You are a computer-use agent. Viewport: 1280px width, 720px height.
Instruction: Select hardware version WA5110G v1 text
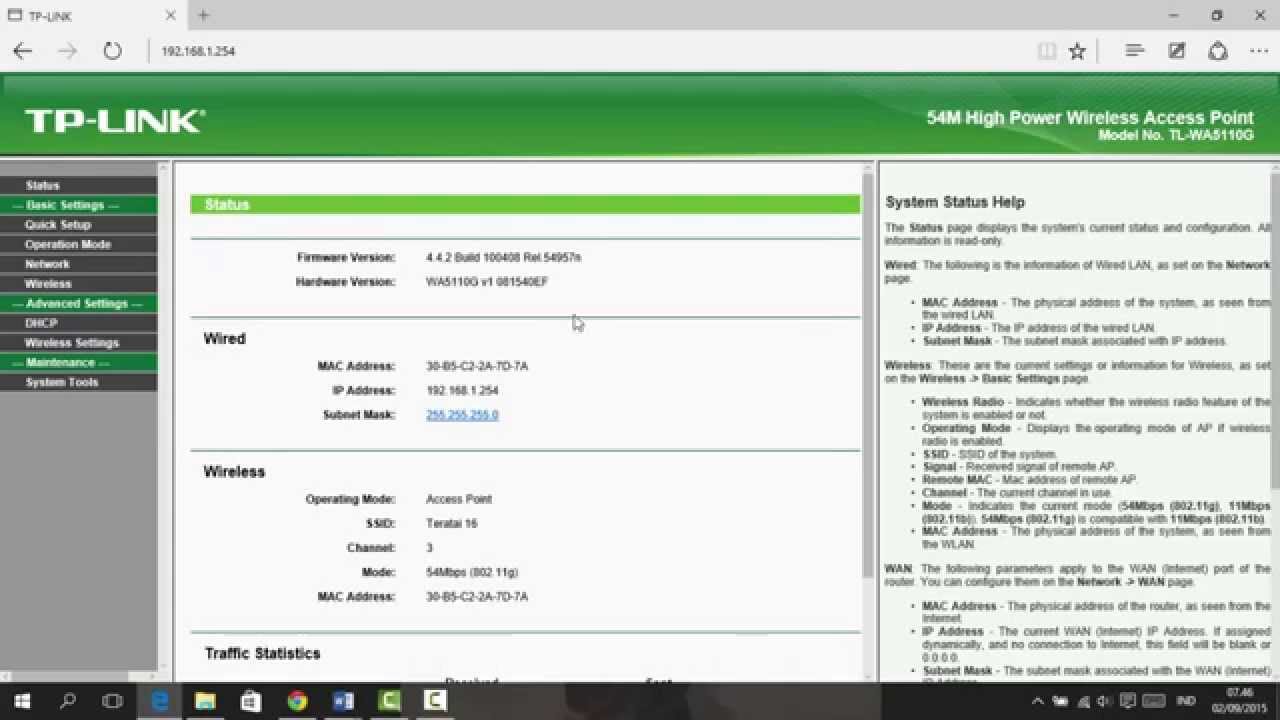[x=487, y=282]
